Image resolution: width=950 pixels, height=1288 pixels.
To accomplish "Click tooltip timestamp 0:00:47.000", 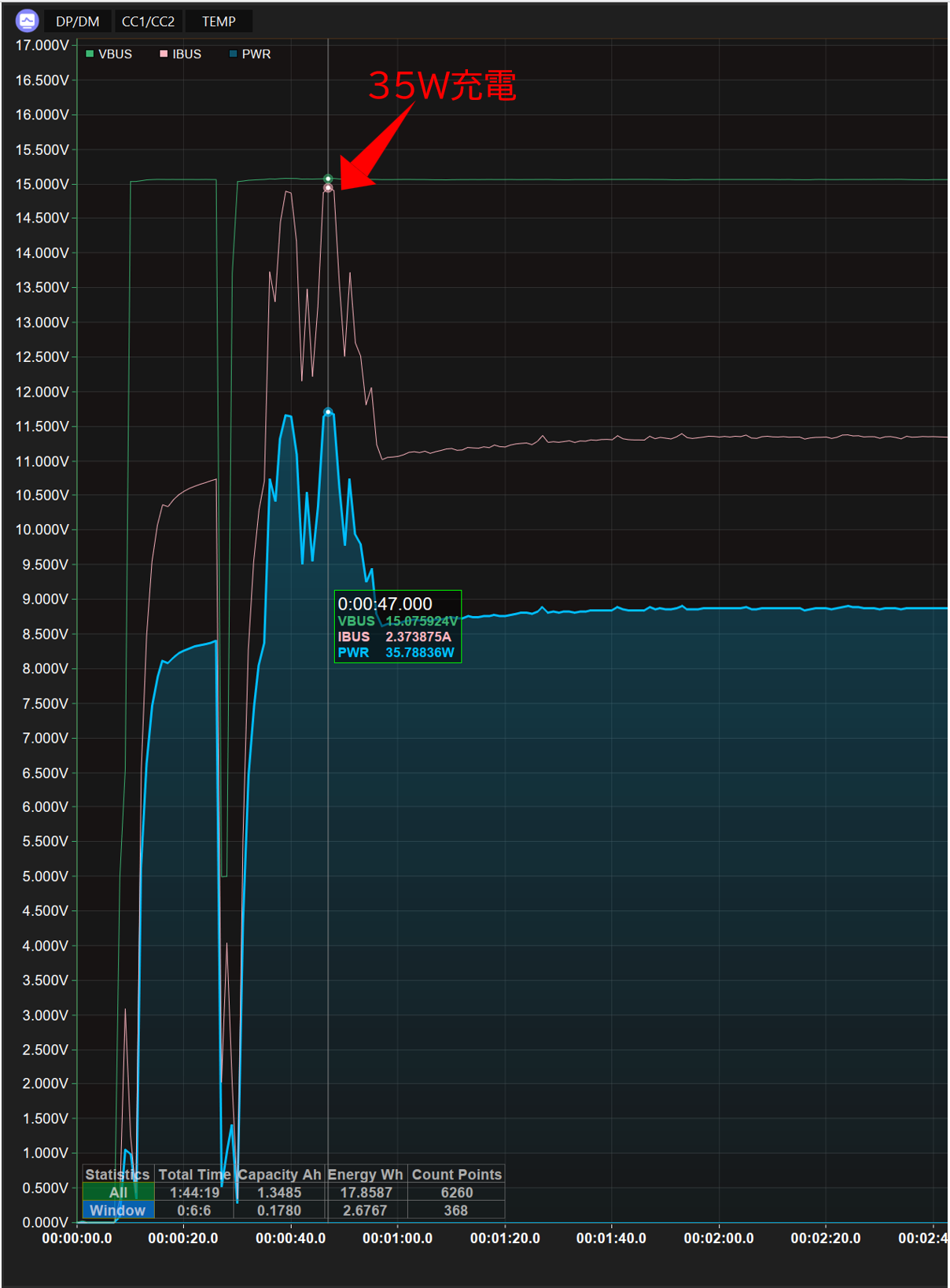I will pyautogui.click(x=385, y=603).
